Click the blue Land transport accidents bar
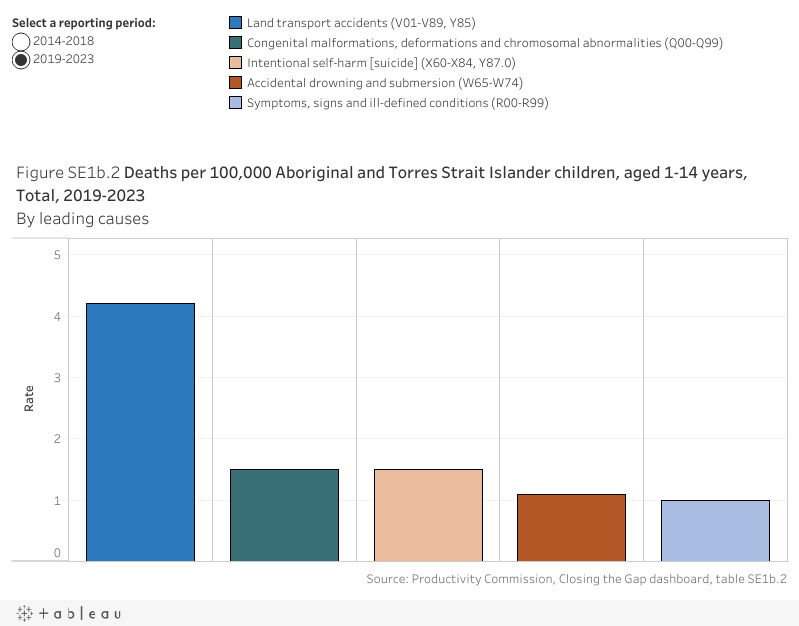The height and width of the screenshot is (626, 799). point(141,432)
